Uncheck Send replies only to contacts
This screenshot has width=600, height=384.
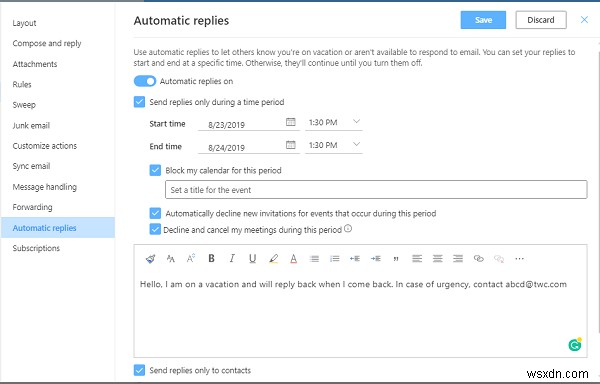point(139,370)
